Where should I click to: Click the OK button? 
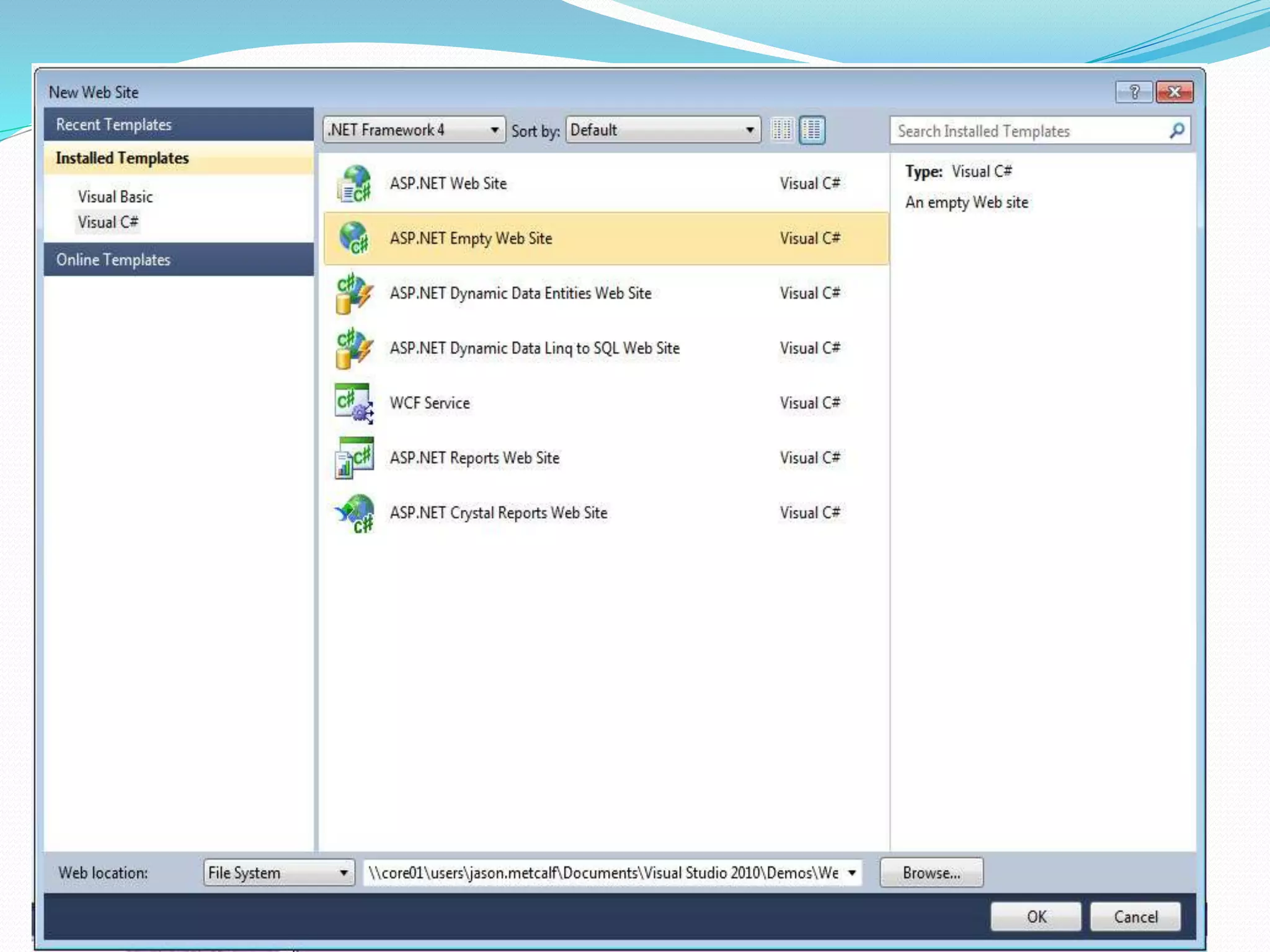click(1036, 917)
